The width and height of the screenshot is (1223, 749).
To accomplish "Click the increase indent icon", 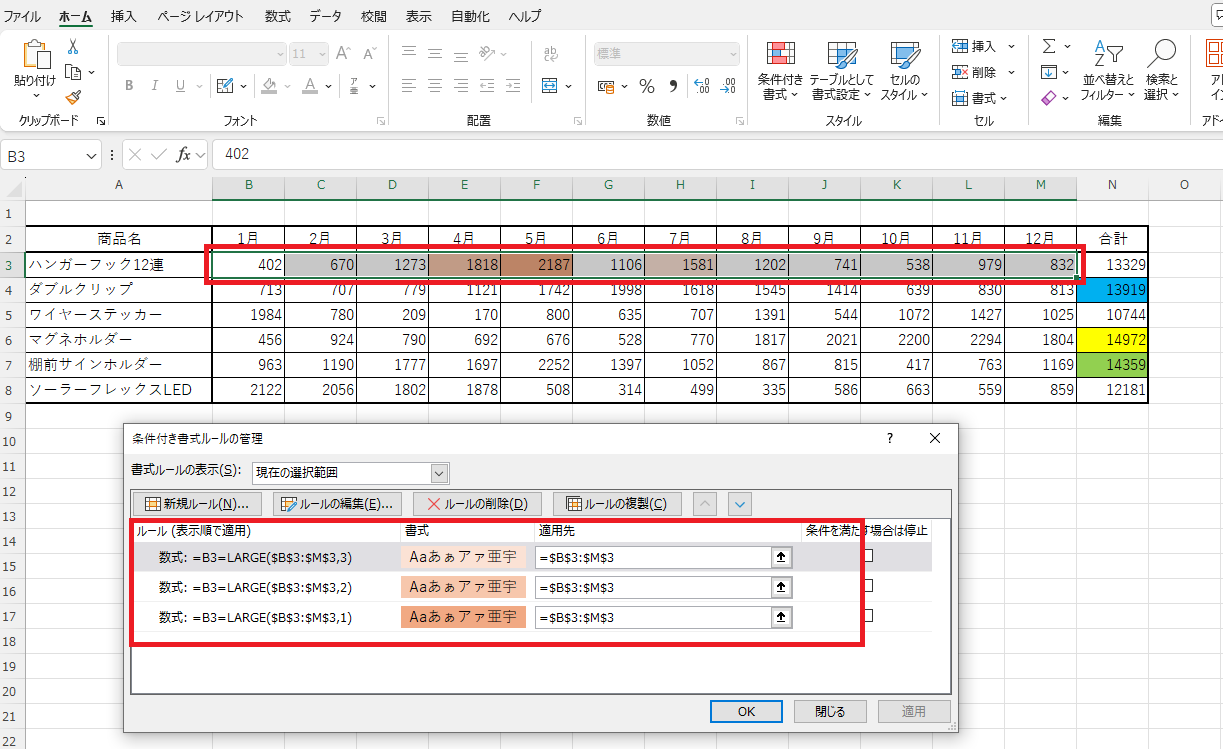I will (515, 86).
